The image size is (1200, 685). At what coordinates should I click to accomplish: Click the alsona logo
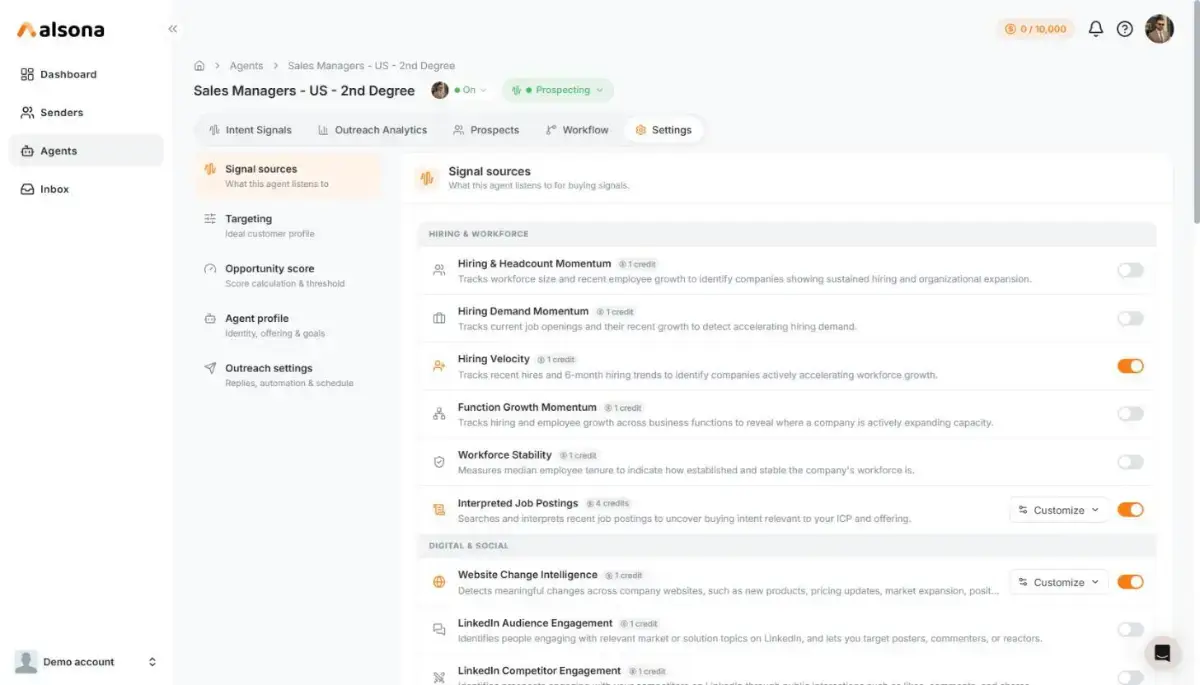click(x=61, y=29)
